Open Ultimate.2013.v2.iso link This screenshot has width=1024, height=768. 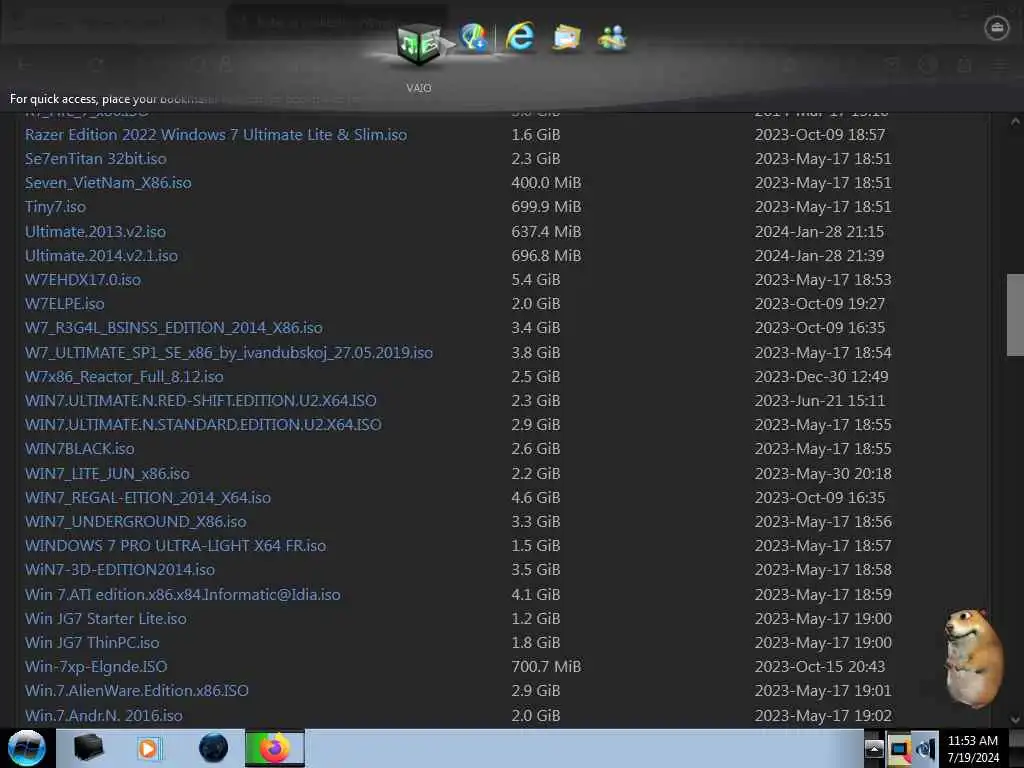pos(95,232)
